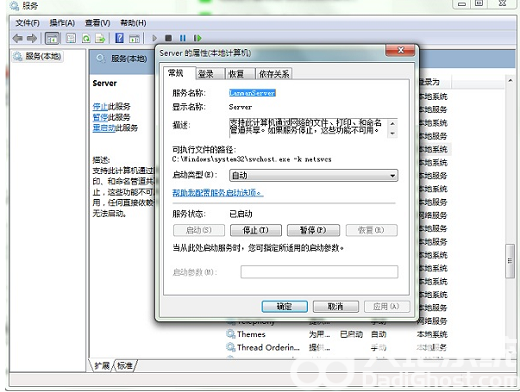This screenshot has height=392, width=520.
Task: Click the services list scroll up arrow
Action: 510,81
